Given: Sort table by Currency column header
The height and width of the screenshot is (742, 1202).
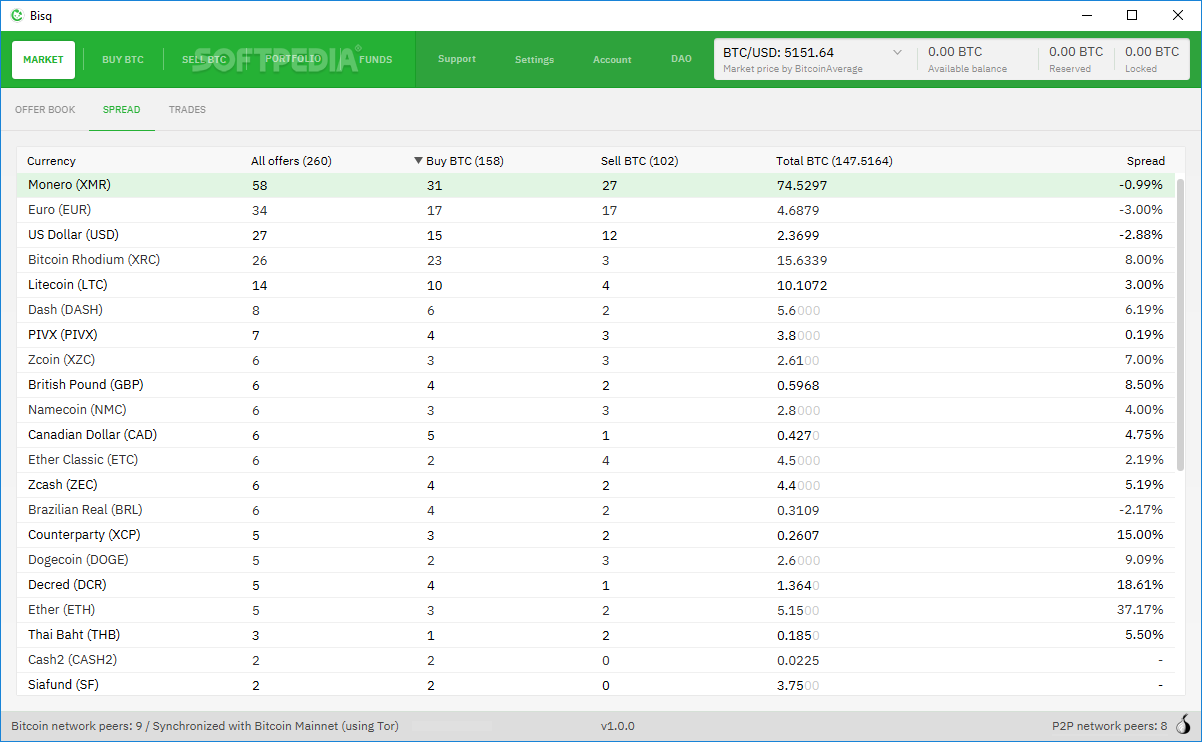Looking at the screenshot, I should 51,161.
